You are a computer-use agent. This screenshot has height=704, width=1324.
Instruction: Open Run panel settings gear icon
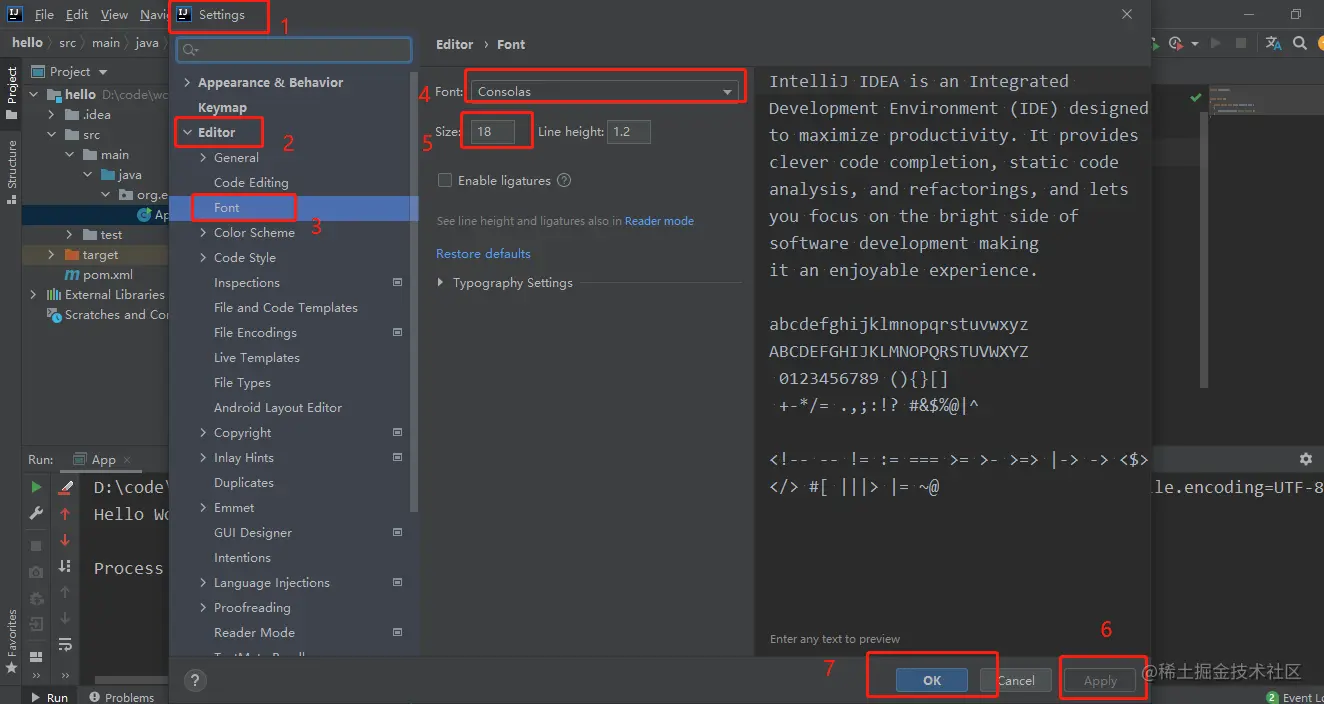click(x=1305, y=459)
